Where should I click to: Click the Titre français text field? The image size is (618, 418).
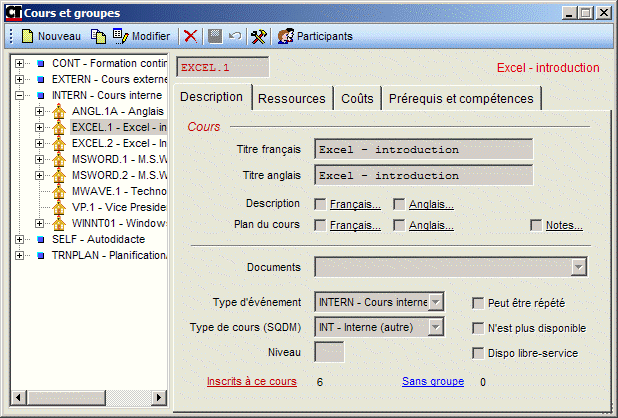pos(423,149)
